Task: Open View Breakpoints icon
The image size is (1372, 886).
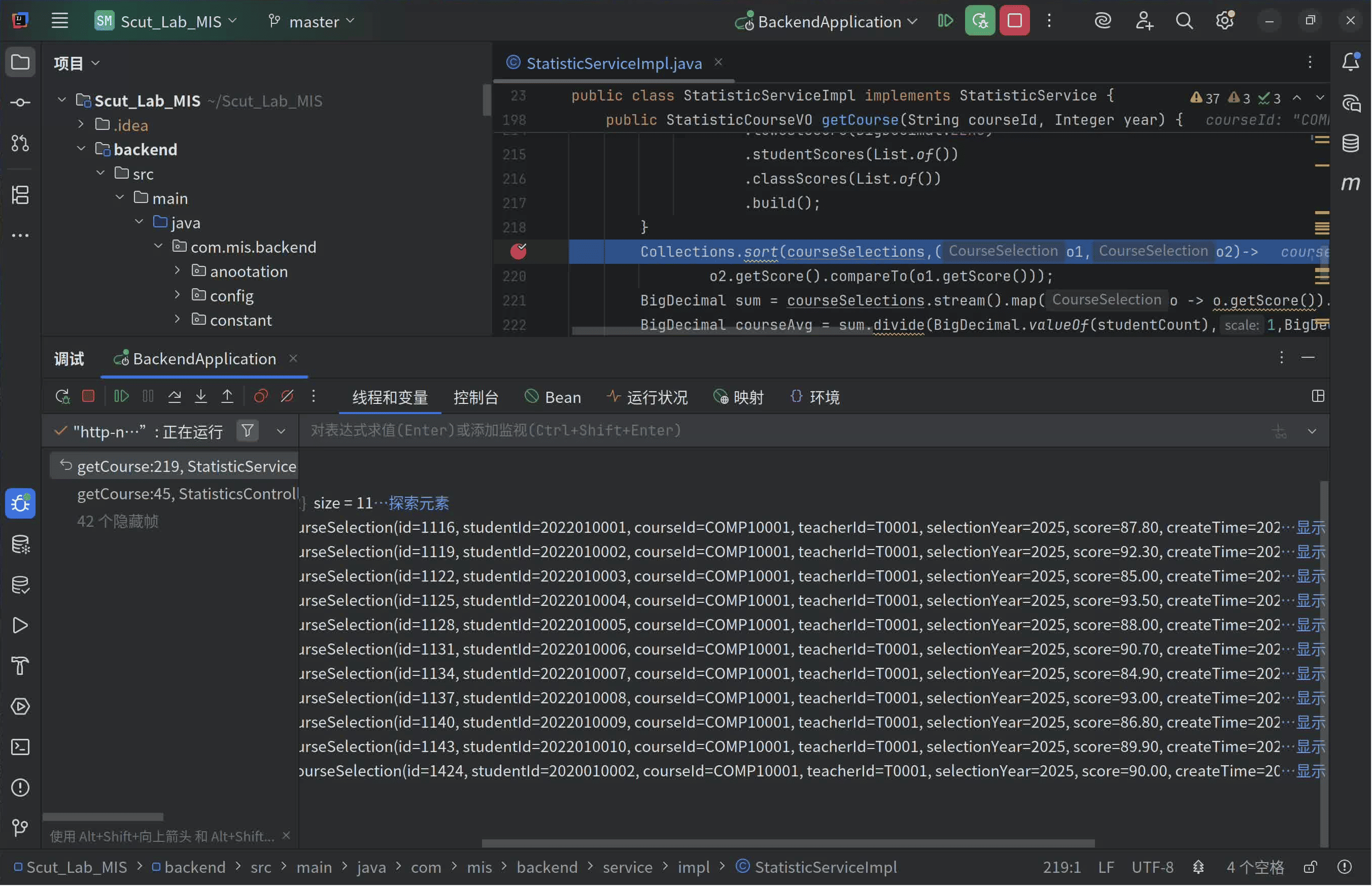Action: 261,396
